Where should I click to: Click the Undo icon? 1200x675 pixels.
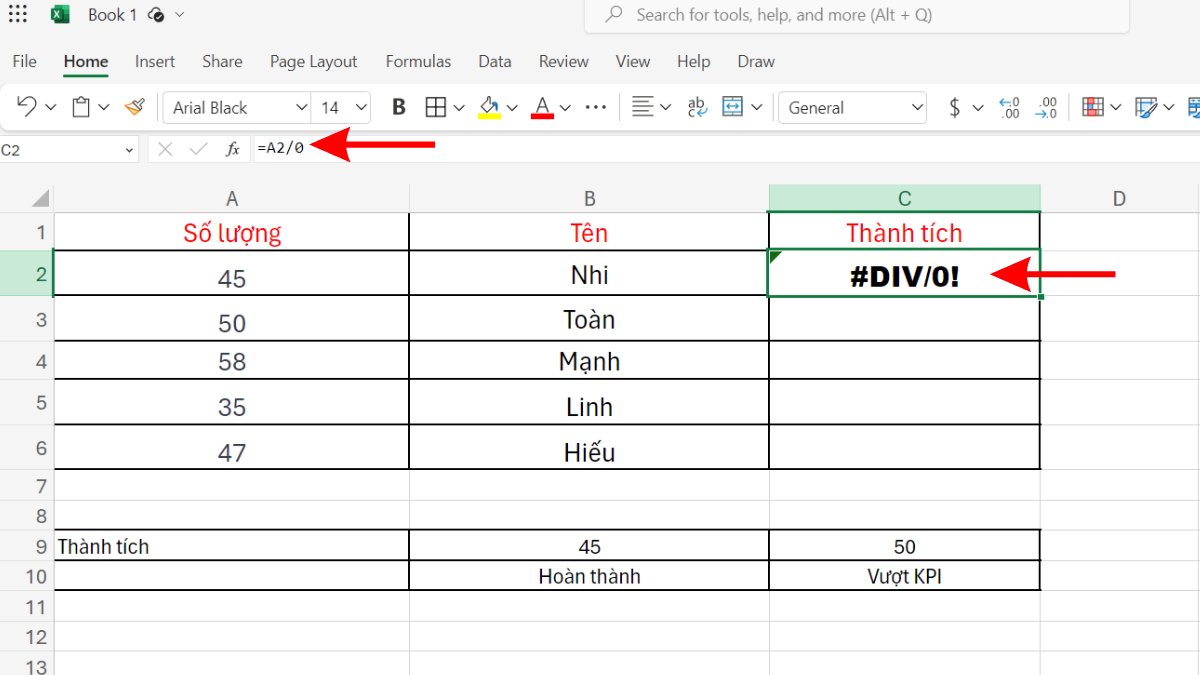27,107
